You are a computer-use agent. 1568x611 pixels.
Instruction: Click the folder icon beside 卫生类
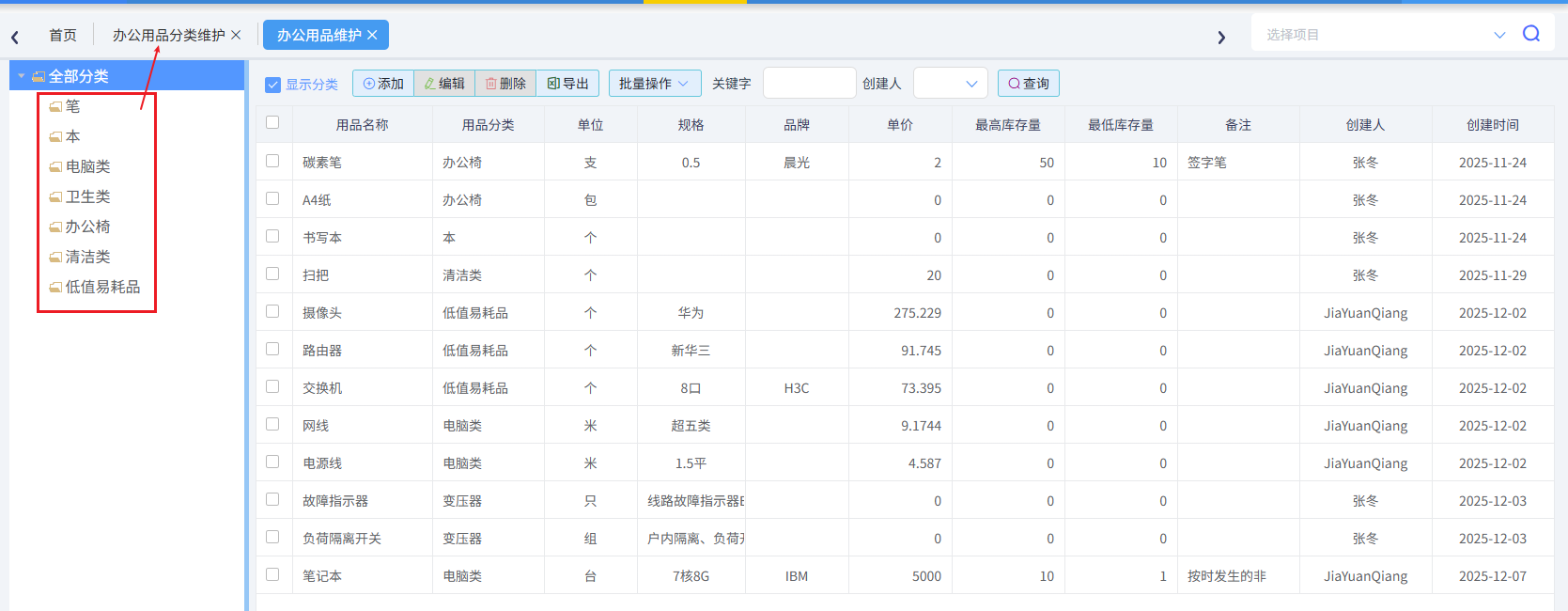tap(55, 197)
